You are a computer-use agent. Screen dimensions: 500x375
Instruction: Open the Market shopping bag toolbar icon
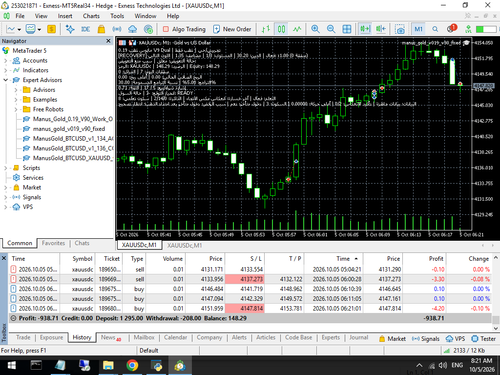click(x=101, y=29)
